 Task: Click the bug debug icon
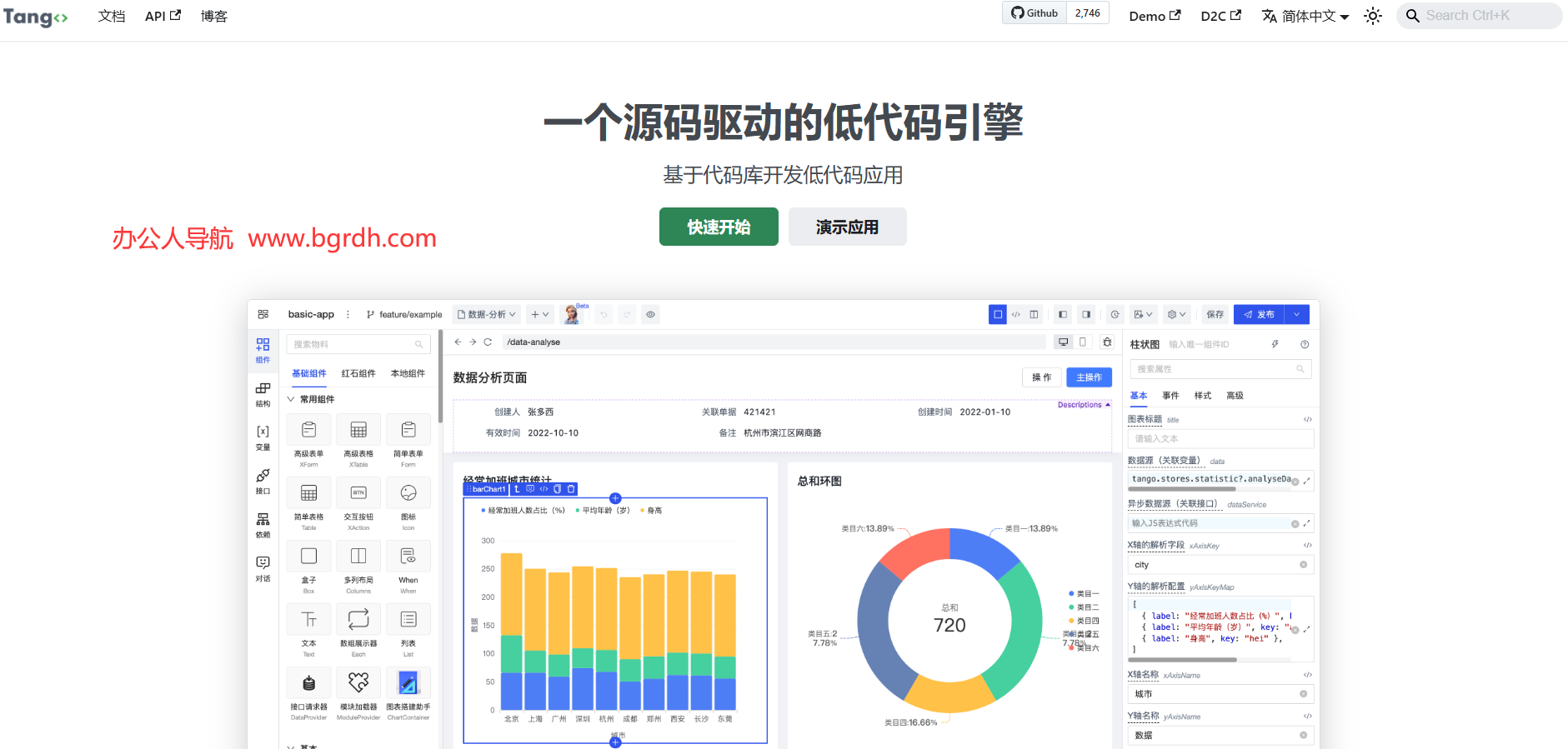(x=1107, y=342)
